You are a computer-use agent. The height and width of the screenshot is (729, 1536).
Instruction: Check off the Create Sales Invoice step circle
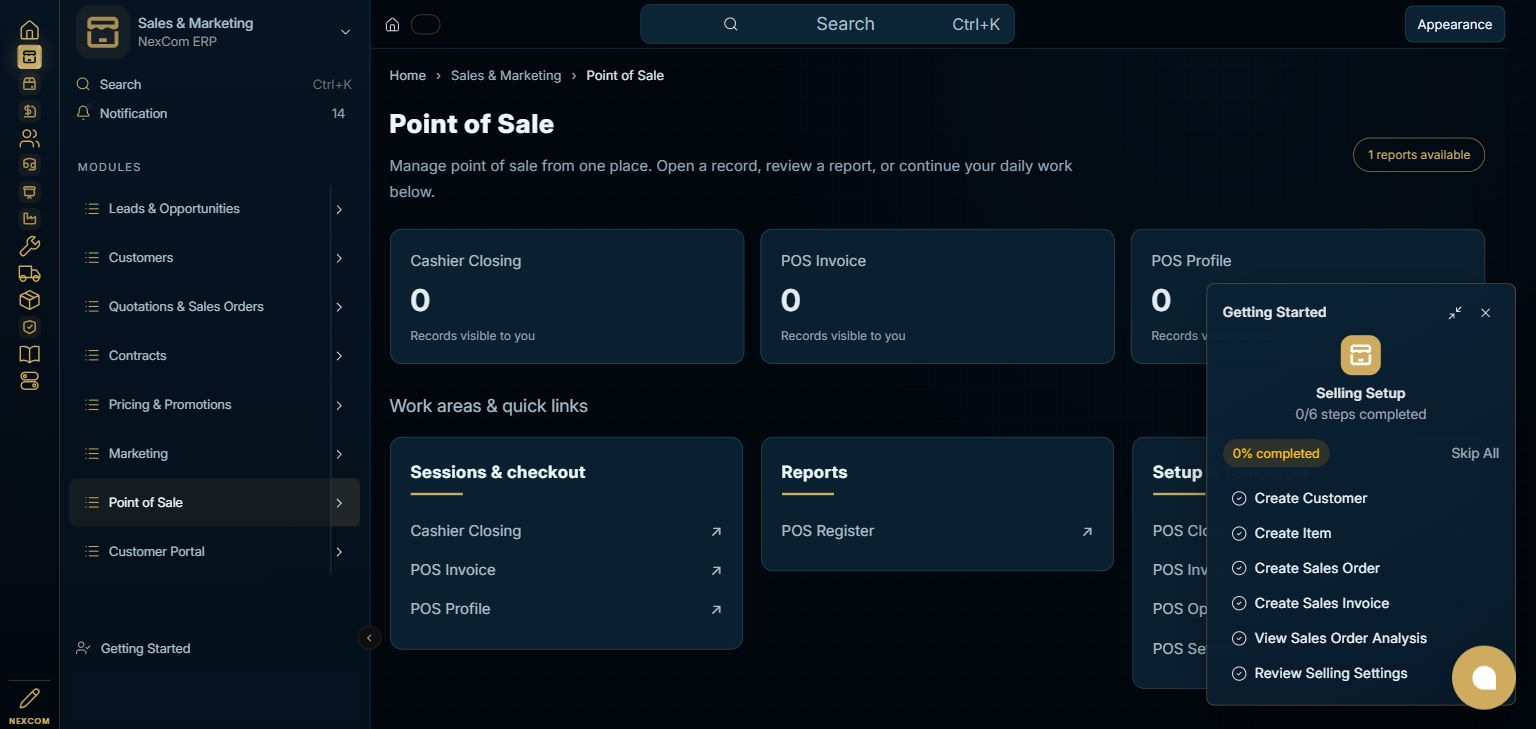click(1239, 603)
